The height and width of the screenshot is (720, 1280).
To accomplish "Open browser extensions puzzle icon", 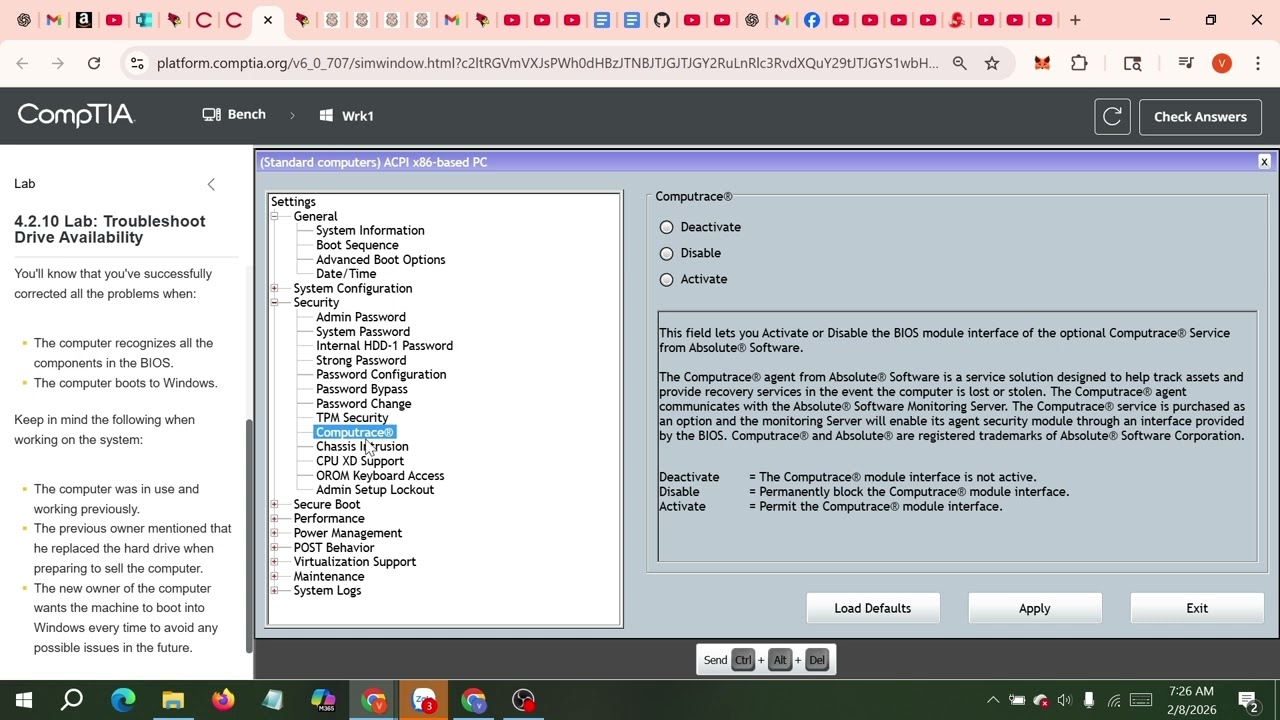I will [1079, 63].
